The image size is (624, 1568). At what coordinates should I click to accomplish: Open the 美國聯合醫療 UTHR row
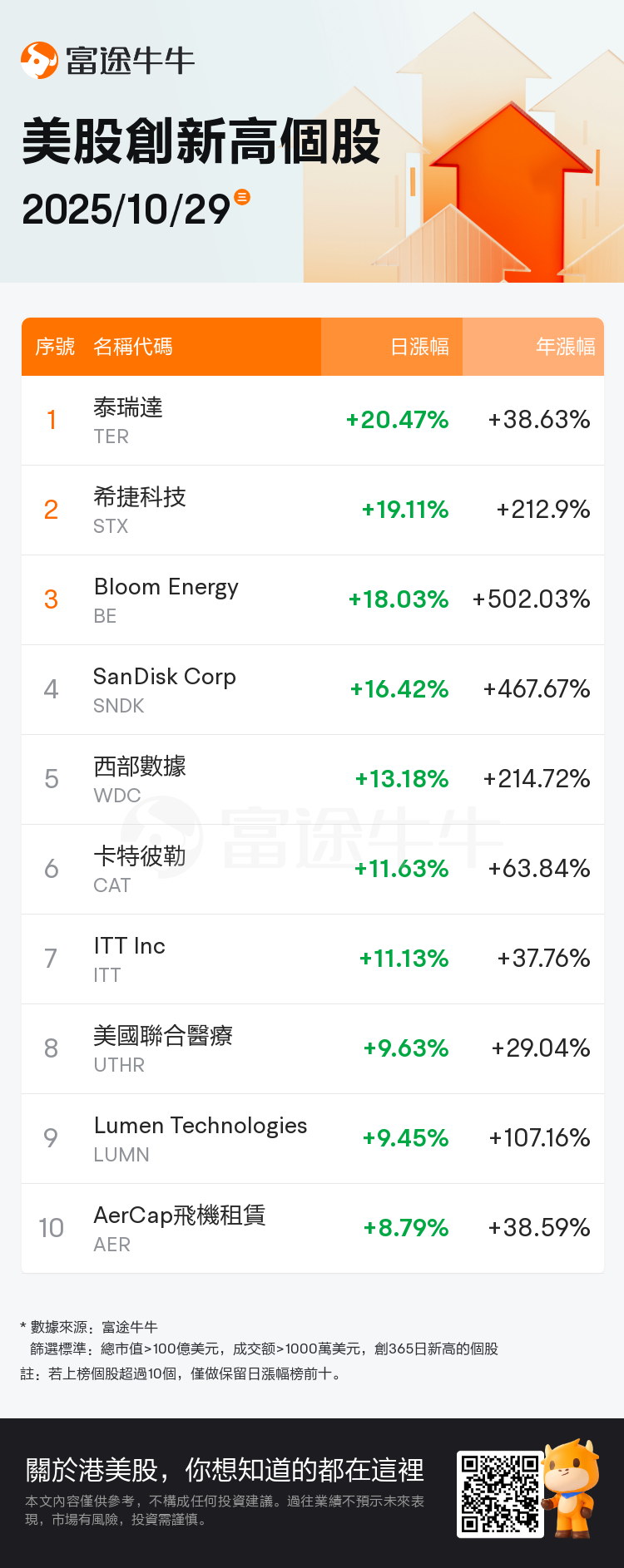312,1049
